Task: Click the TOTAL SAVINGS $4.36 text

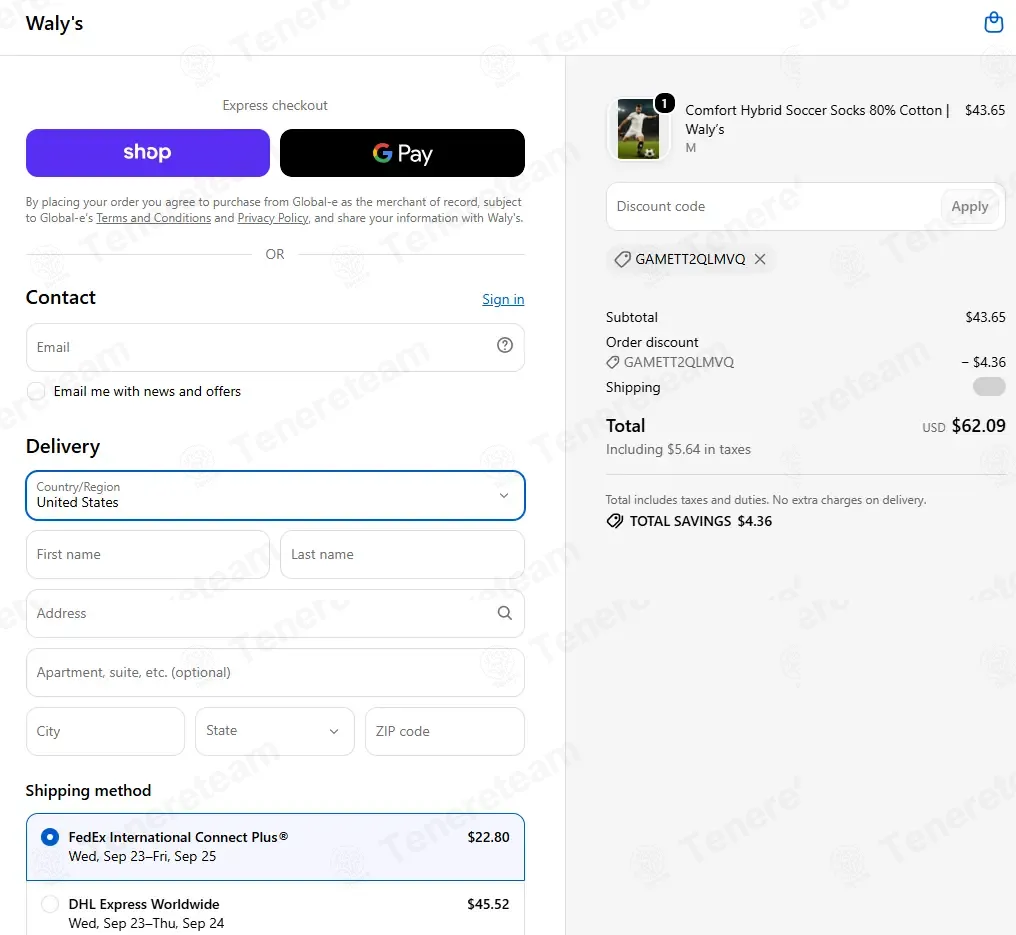Action: pyautogui.click(x=701, y=521)
